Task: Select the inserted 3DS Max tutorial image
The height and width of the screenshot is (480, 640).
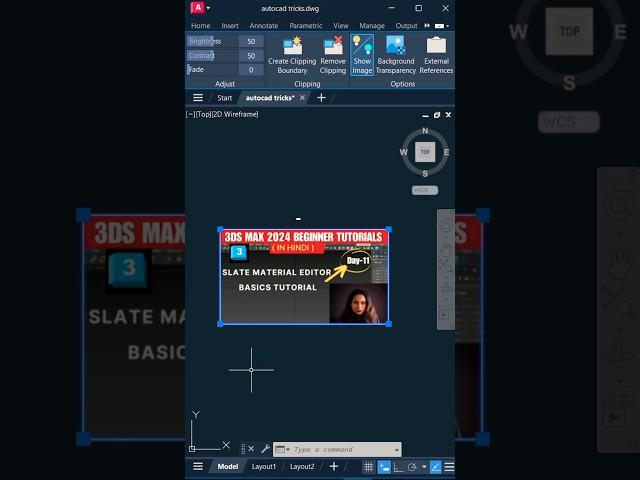Action: click(x=304, y=277)
